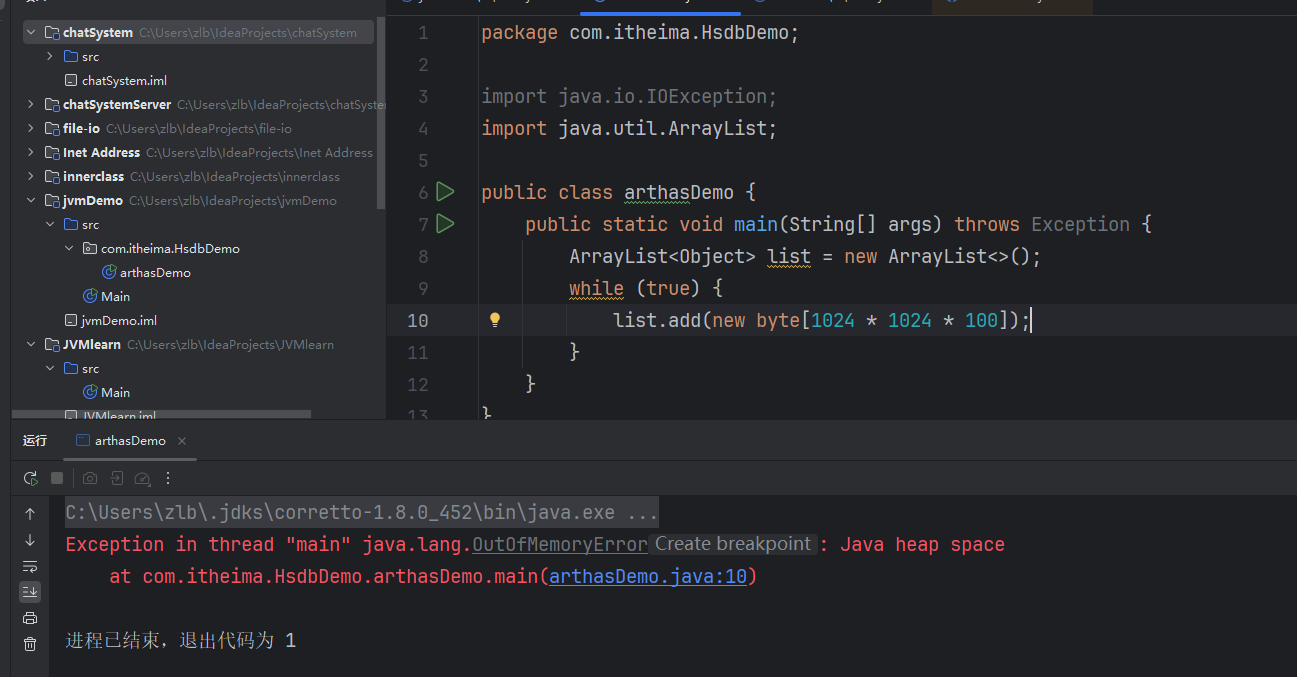Click the com.itheima.HsdbDemo package icon
Image resolution: width=1297 pixels, height=677 pixels.
pos(89,249)
